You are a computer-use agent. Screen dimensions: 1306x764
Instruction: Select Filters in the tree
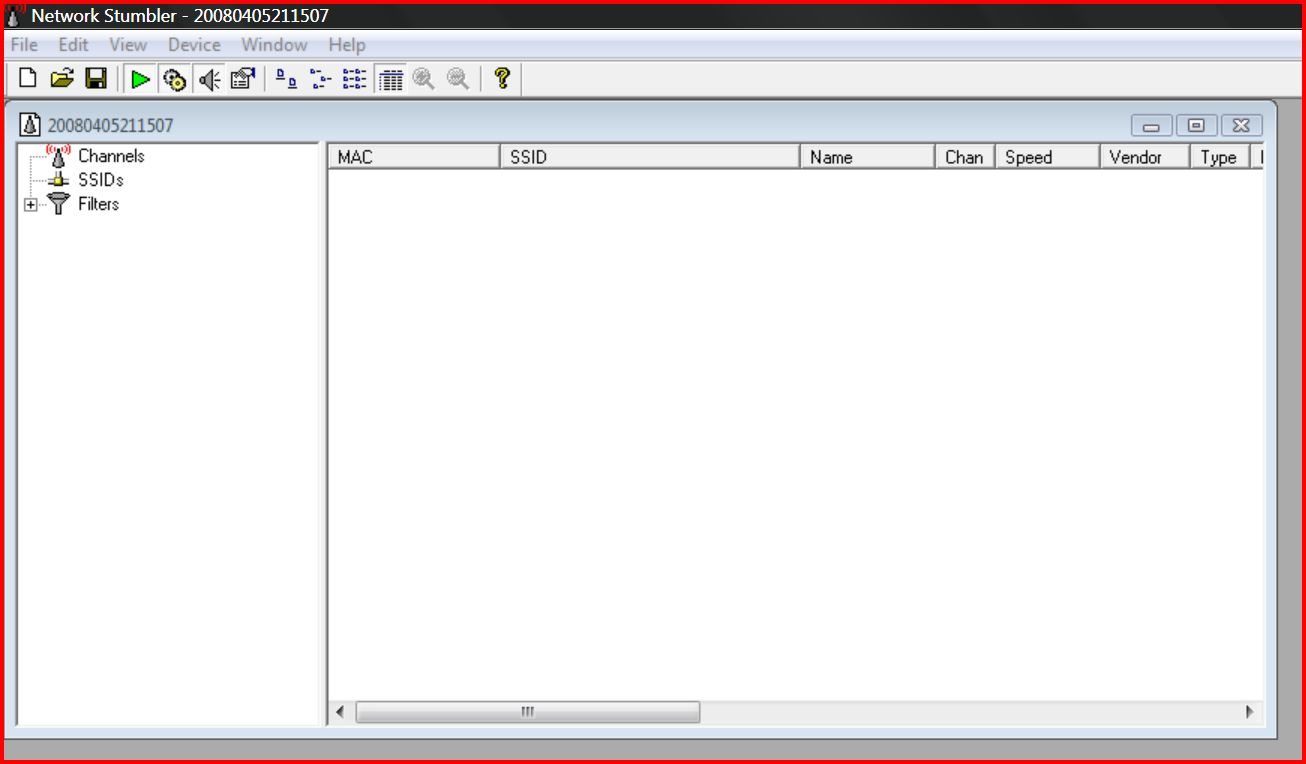pos(98,204)
